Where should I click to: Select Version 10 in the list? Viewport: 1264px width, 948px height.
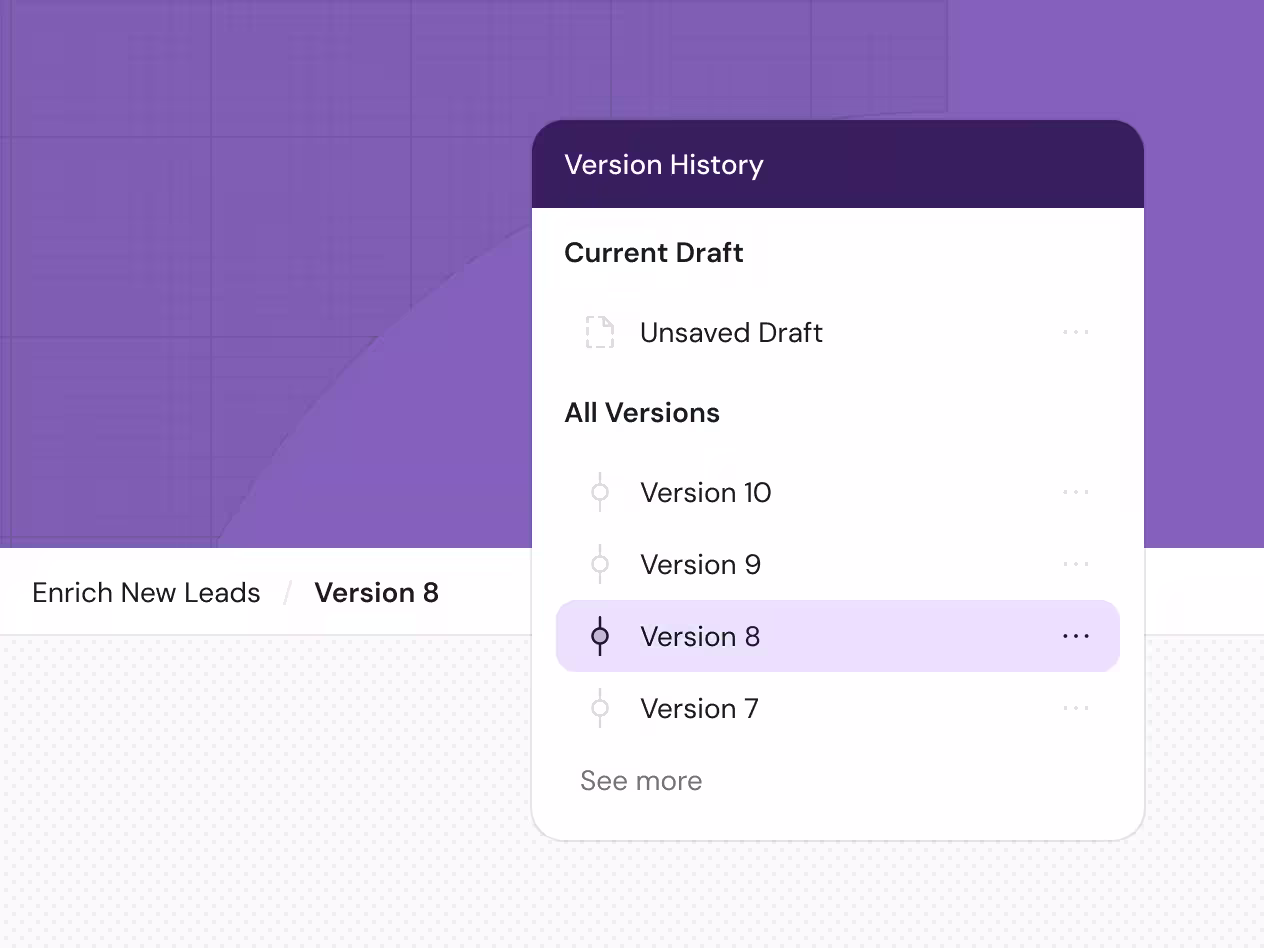[838, 492]
